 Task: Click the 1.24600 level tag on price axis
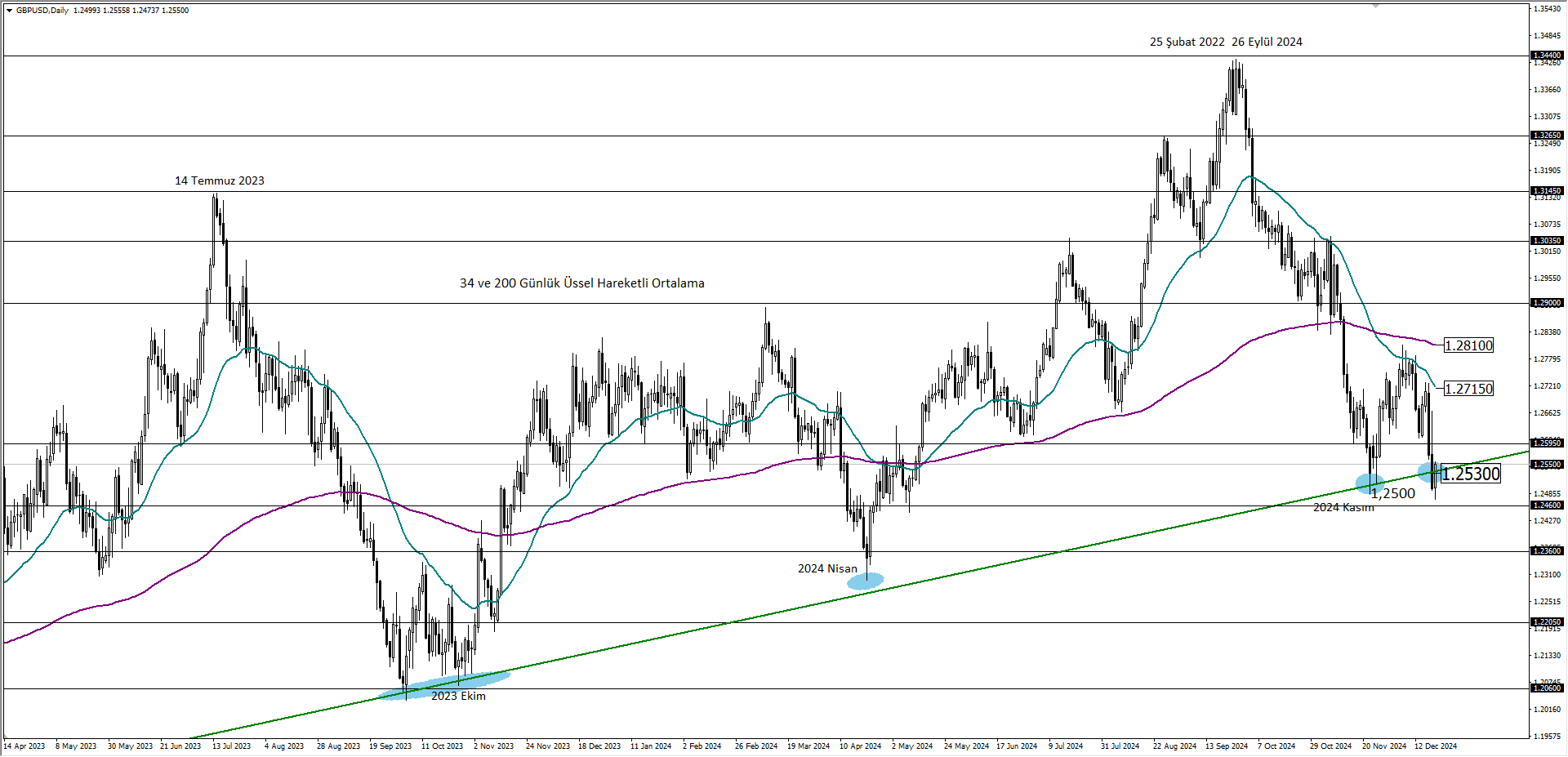click(x=1547, y=505)
